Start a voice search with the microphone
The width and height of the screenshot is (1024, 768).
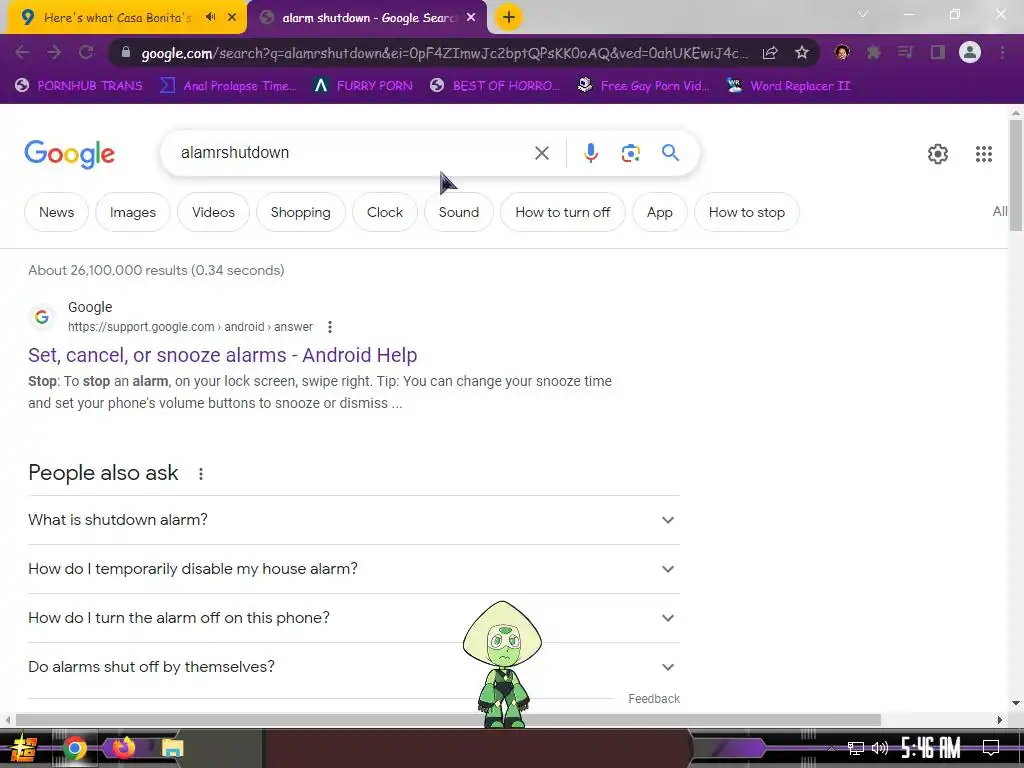(591, 153)
